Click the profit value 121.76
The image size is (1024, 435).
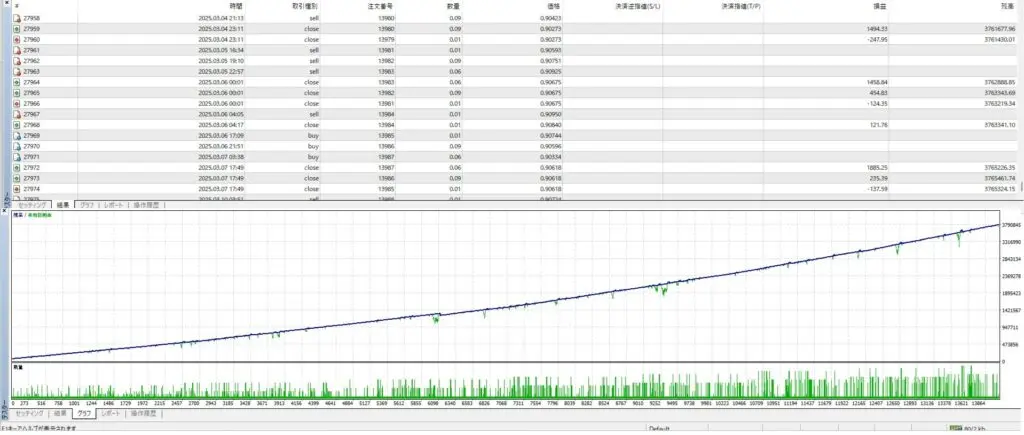[x=878, y=125]
